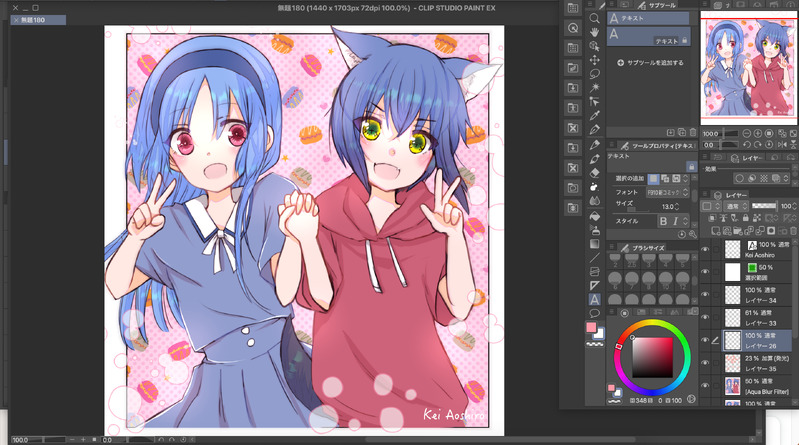Image resolution: width=799 pixels, height=445 pixels.
Task: Open the ツールプロパティ panel tab
Action: 657,146
